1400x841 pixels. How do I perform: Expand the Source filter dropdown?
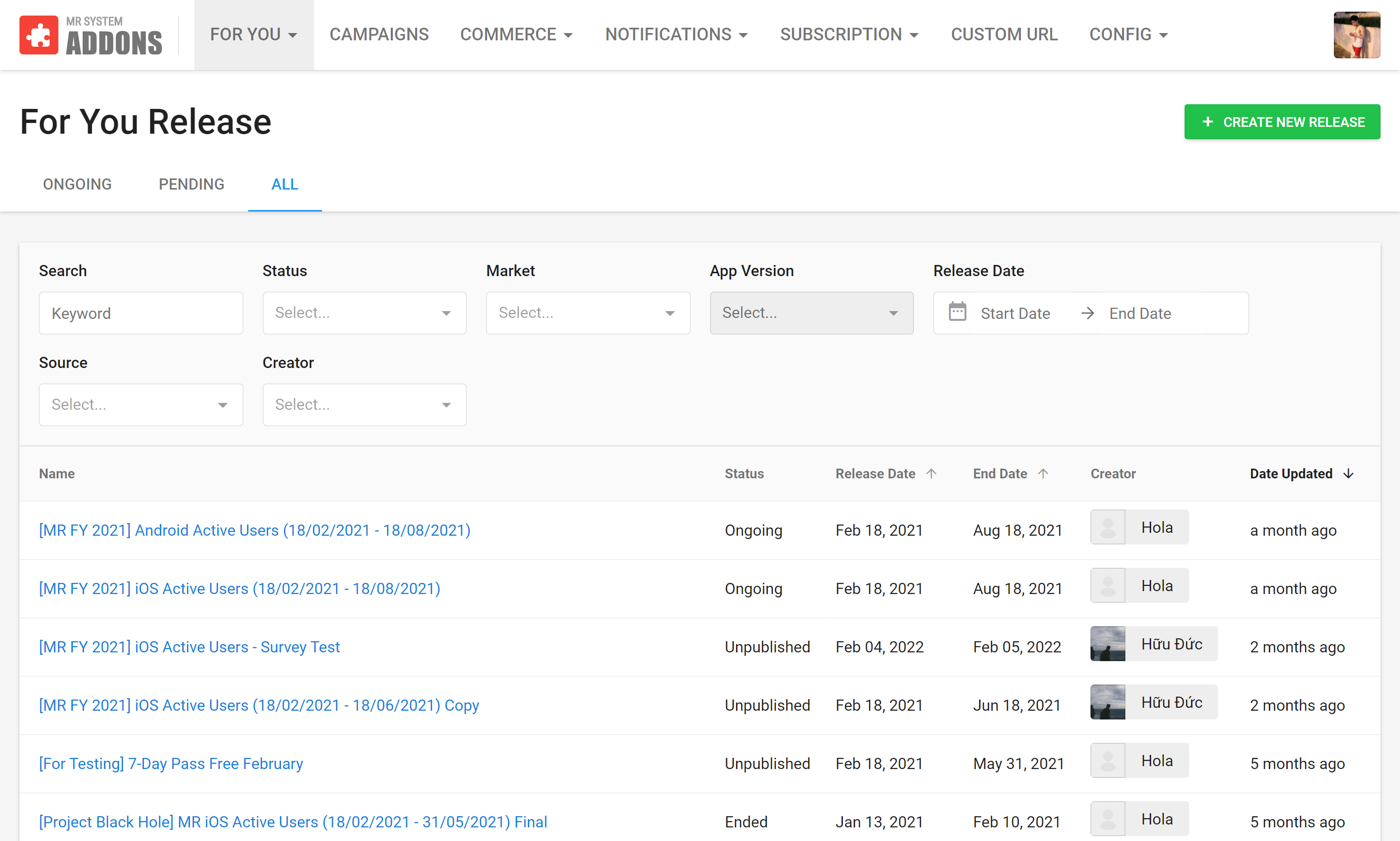tap(140, 404)
